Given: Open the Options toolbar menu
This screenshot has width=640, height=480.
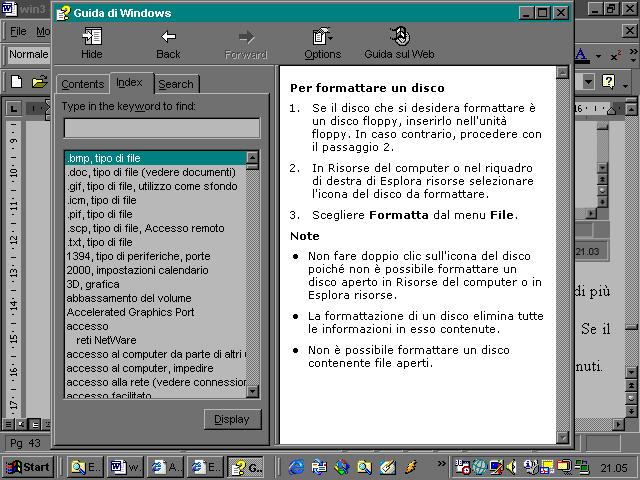Looking at the screenshot, I should (x=322, y=43).
